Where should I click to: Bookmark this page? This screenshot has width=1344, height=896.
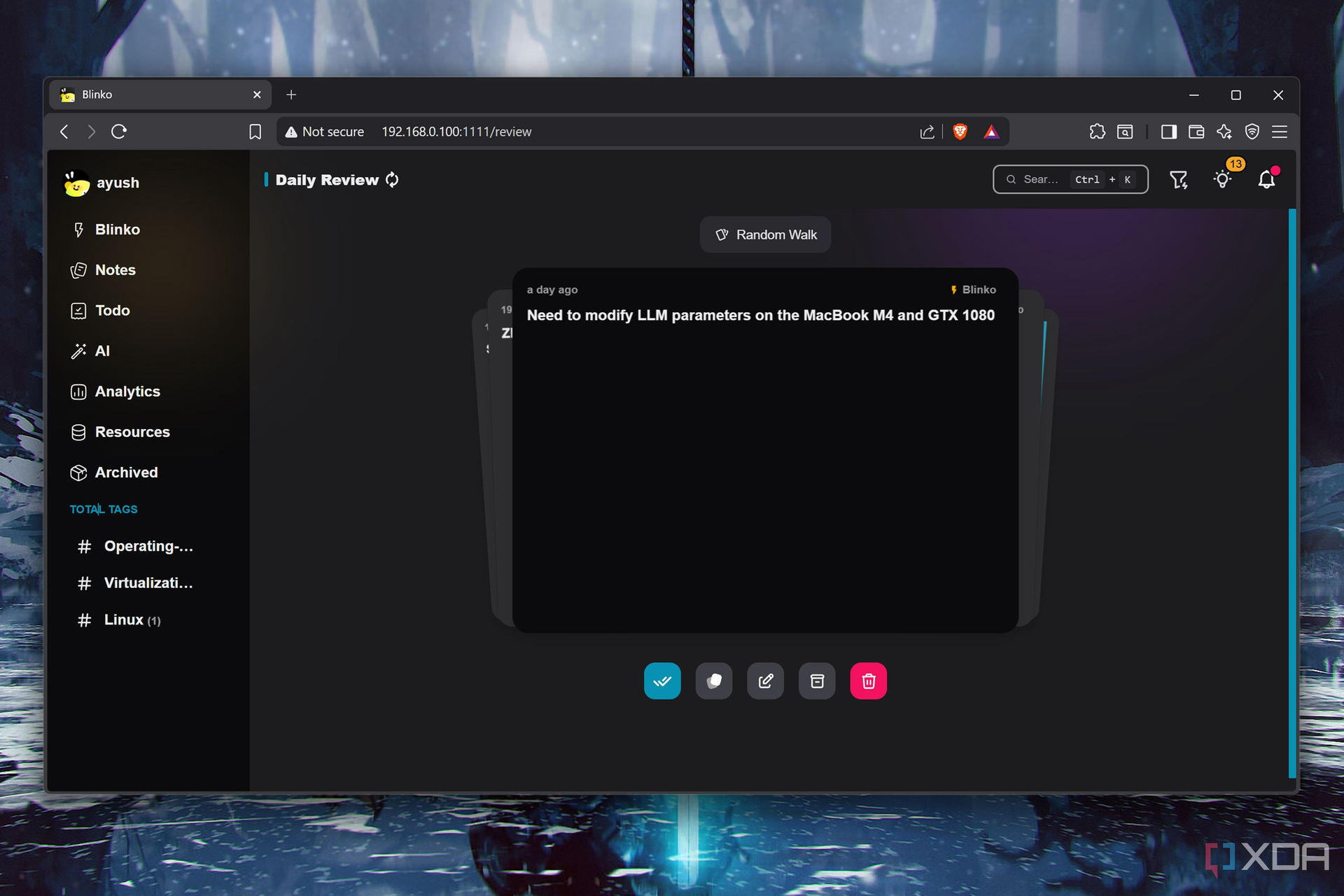point(255,132)
